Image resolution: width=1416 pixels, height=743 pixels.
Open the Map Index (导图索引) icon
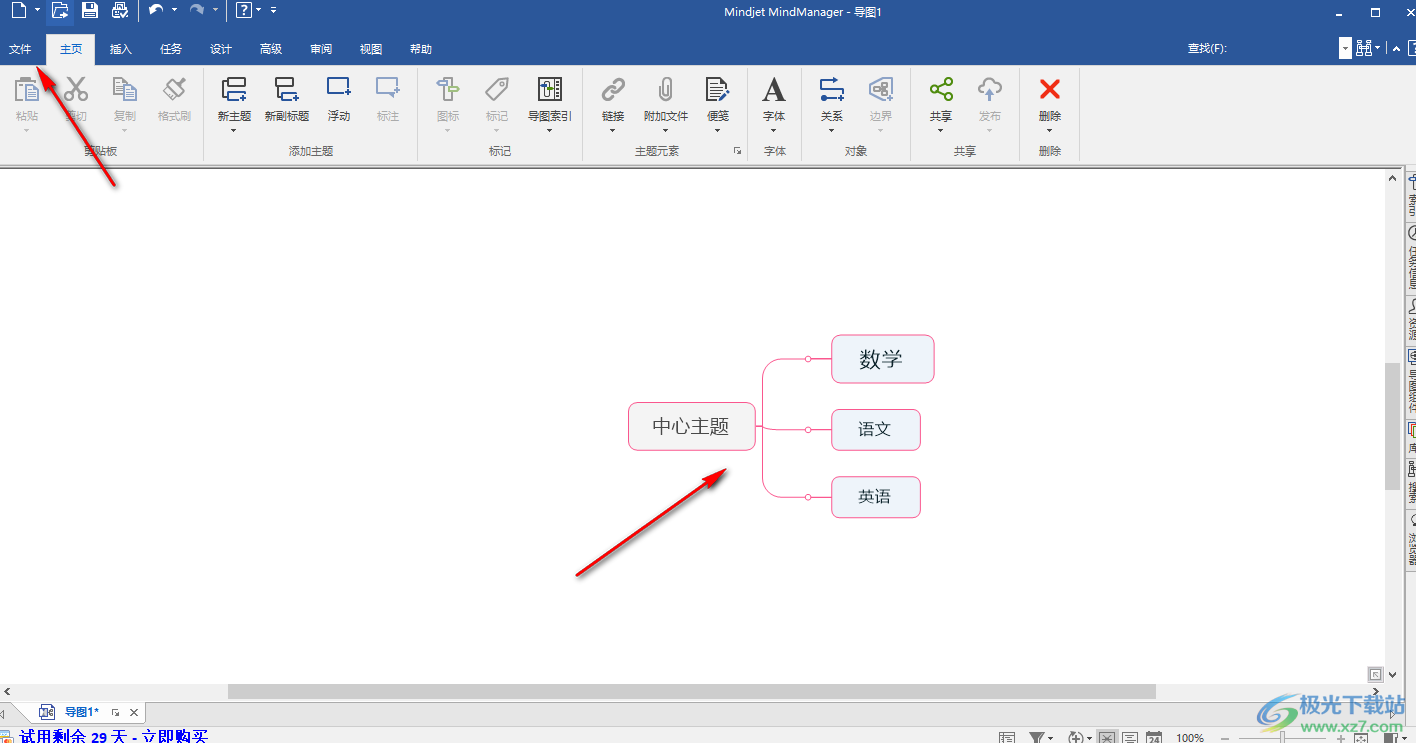click(x=550, y=90)
